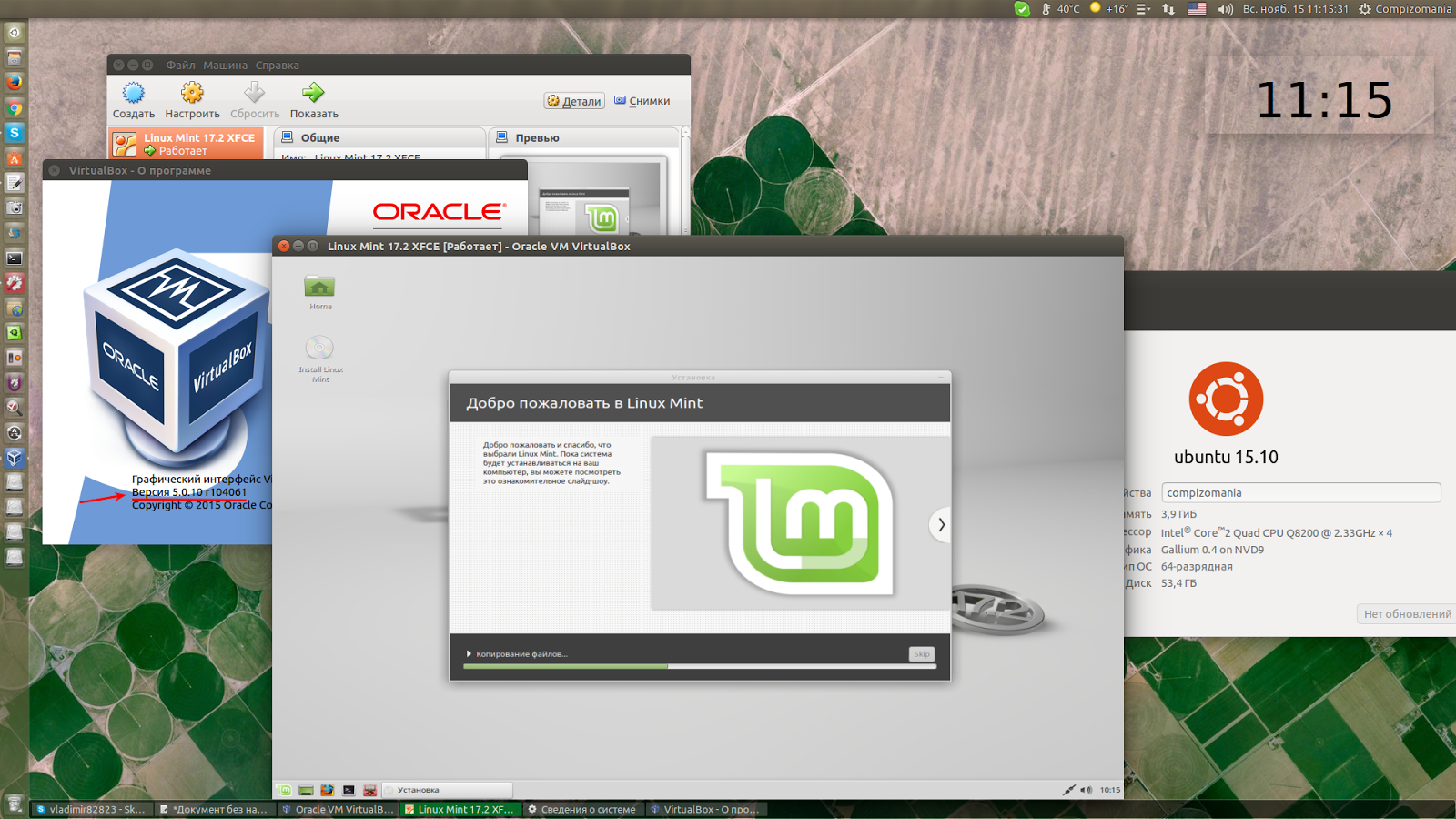The image size is (1456, 819).
Task: Launch Google Chrome from the Ubuntu dock
Action: coord(14,108)
